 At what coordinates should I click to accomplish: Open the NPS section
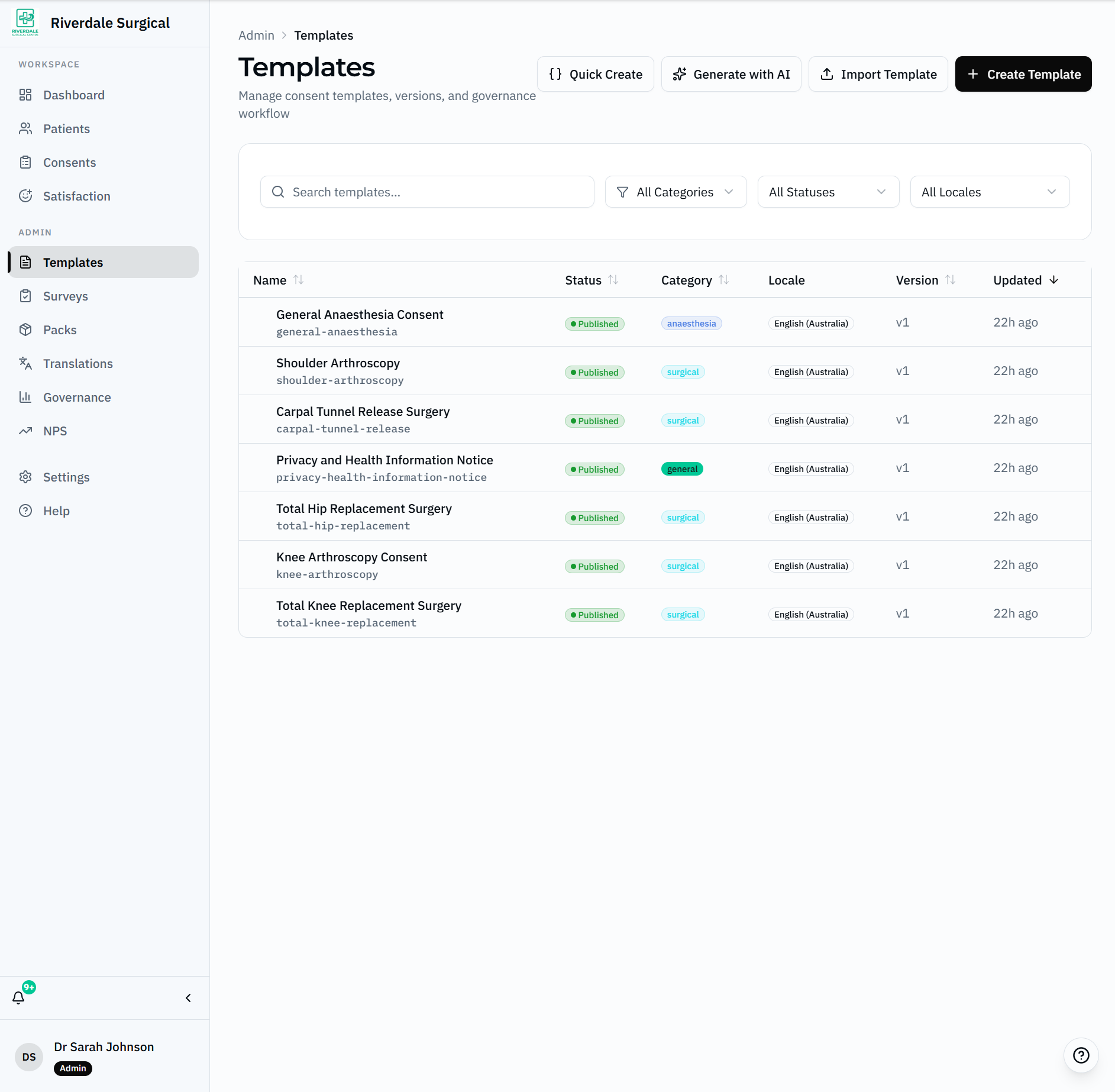pyautogui.click(x=54, y=431)
